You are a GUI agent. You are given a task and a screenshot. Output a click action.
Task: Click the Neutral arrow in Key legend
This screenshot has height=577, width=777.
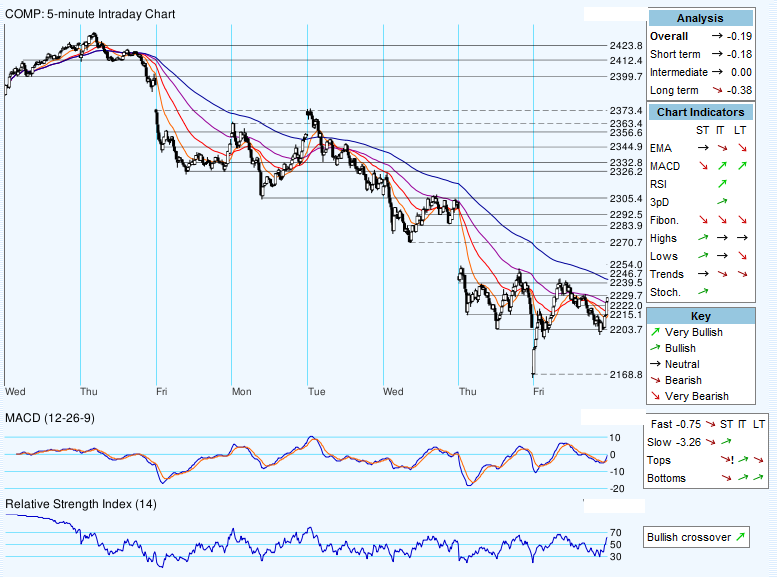pyautogui.click(x=655, y=364)
